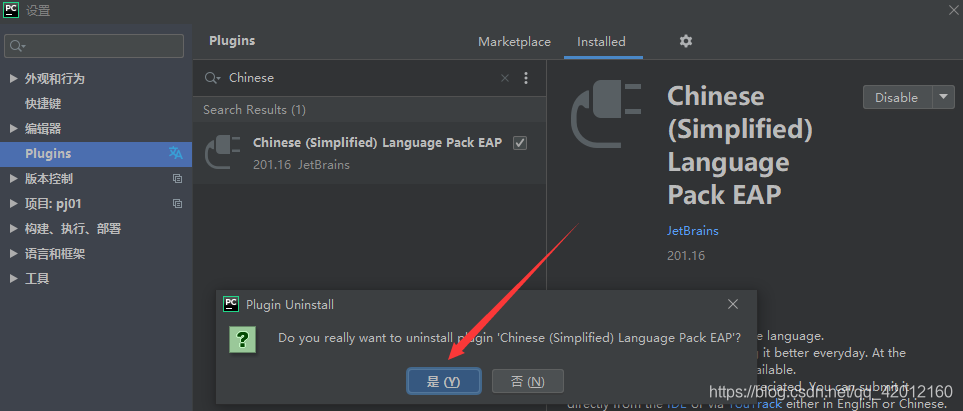963x411 pixels.
Task: Open the JetBrains vendor link
Action: tap(693, 231)
